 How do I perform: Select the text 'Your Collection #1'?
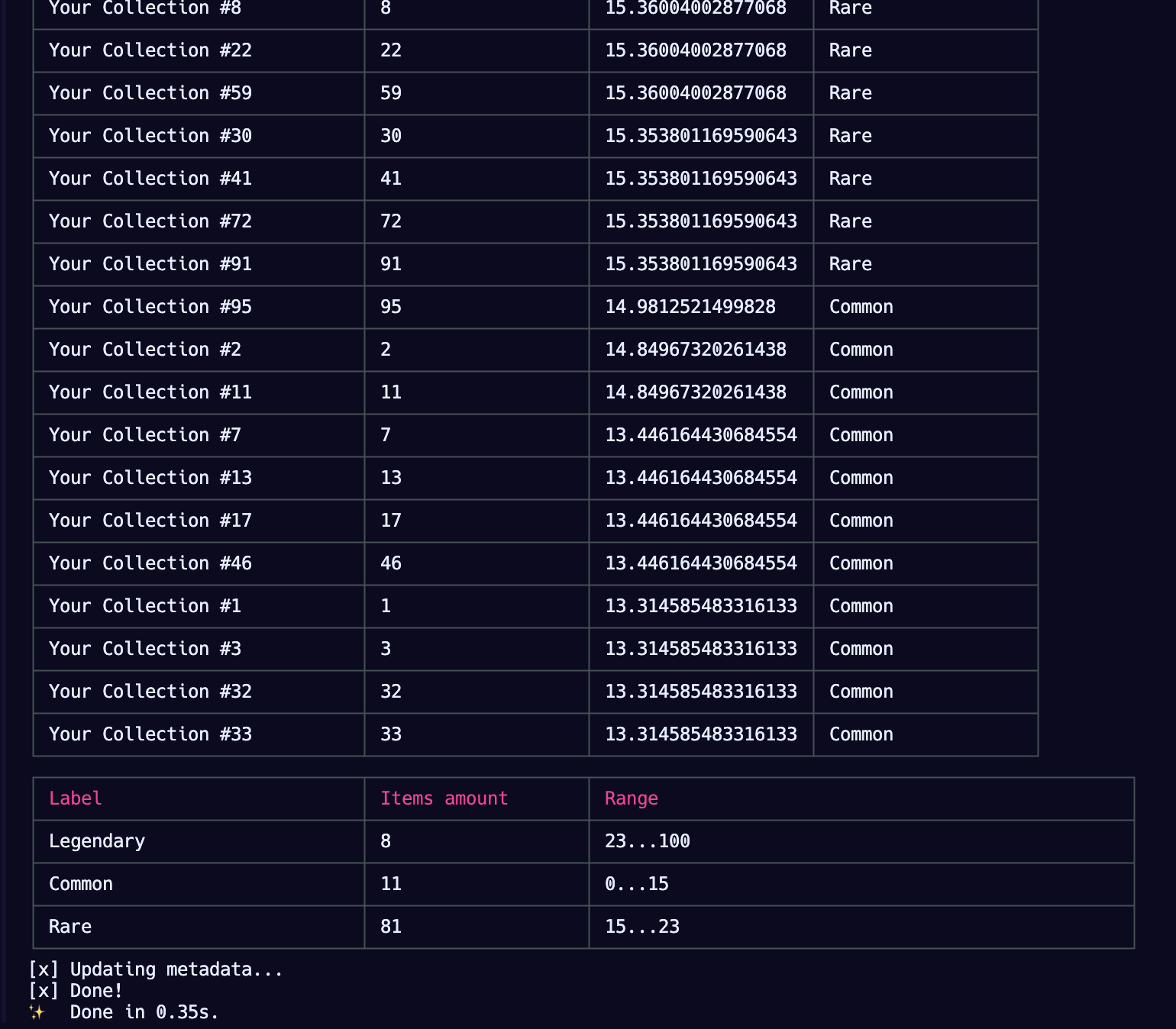pyautogui.click(x=145, y=606)
